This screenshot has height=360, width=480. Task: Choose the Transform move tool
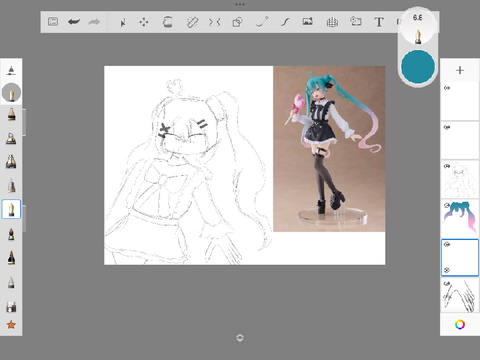pyautogui.click(x=144, y=22)
